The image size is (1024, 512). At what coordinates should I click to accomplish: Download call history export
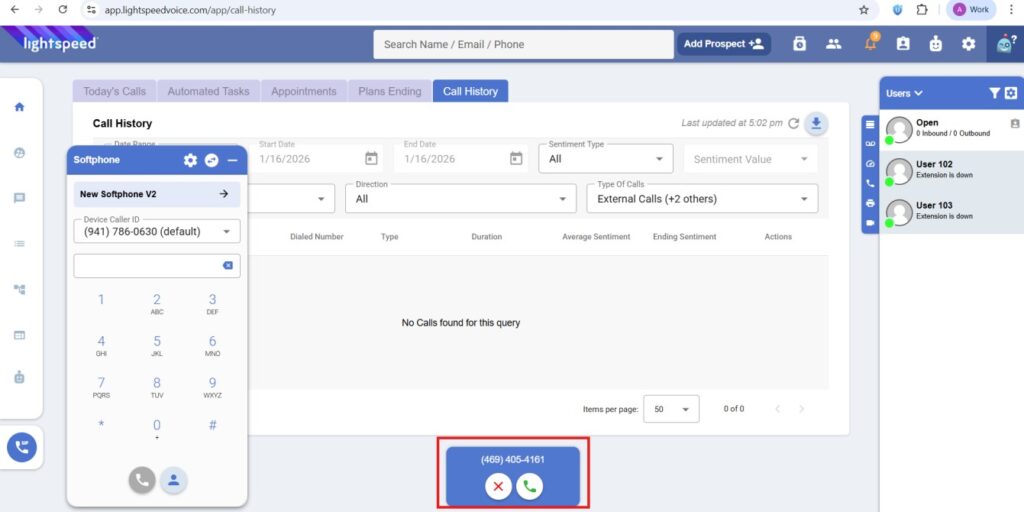click(817, 123)
